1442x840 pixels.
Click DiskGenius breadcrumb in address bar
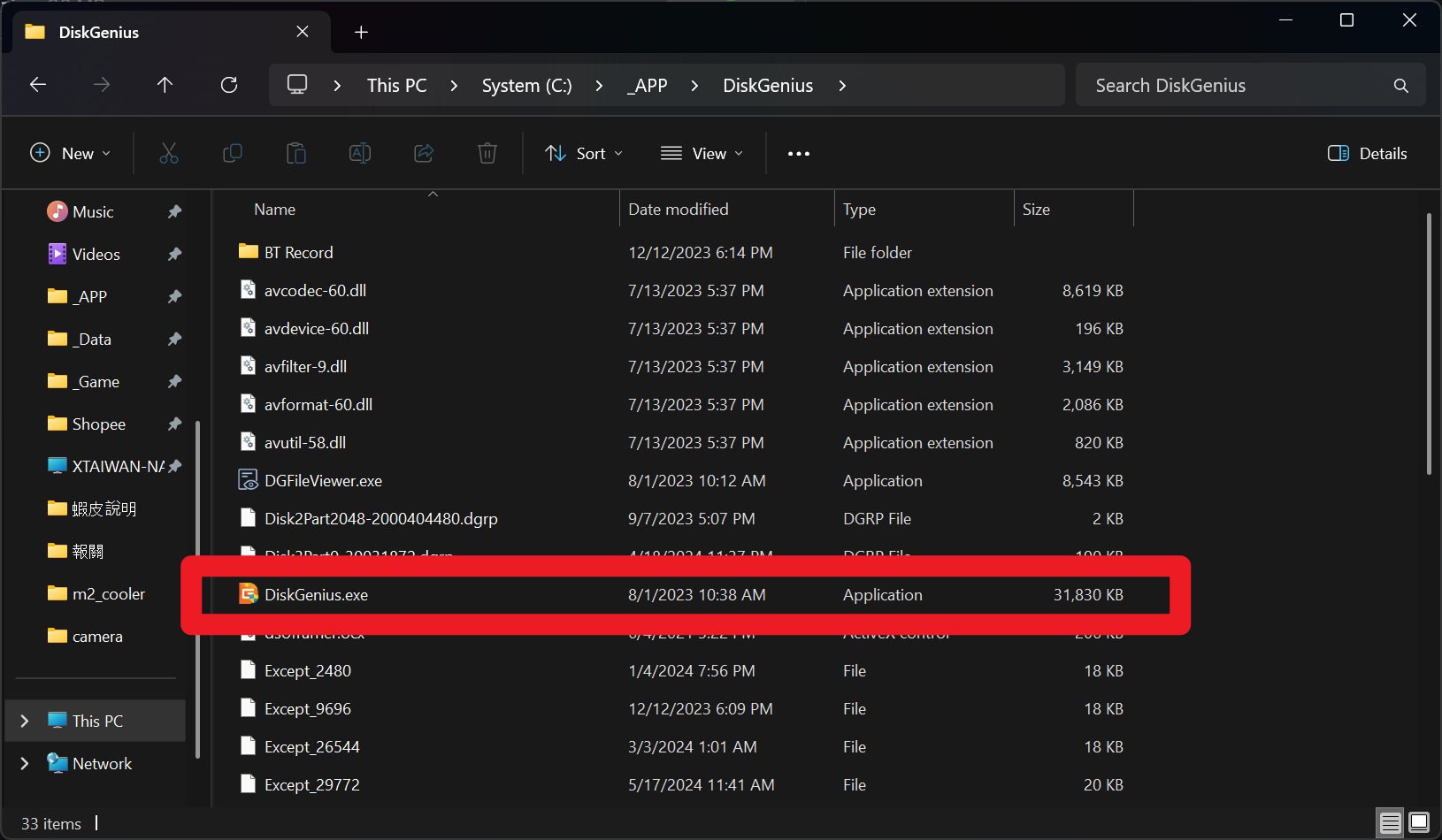point(768,86)
